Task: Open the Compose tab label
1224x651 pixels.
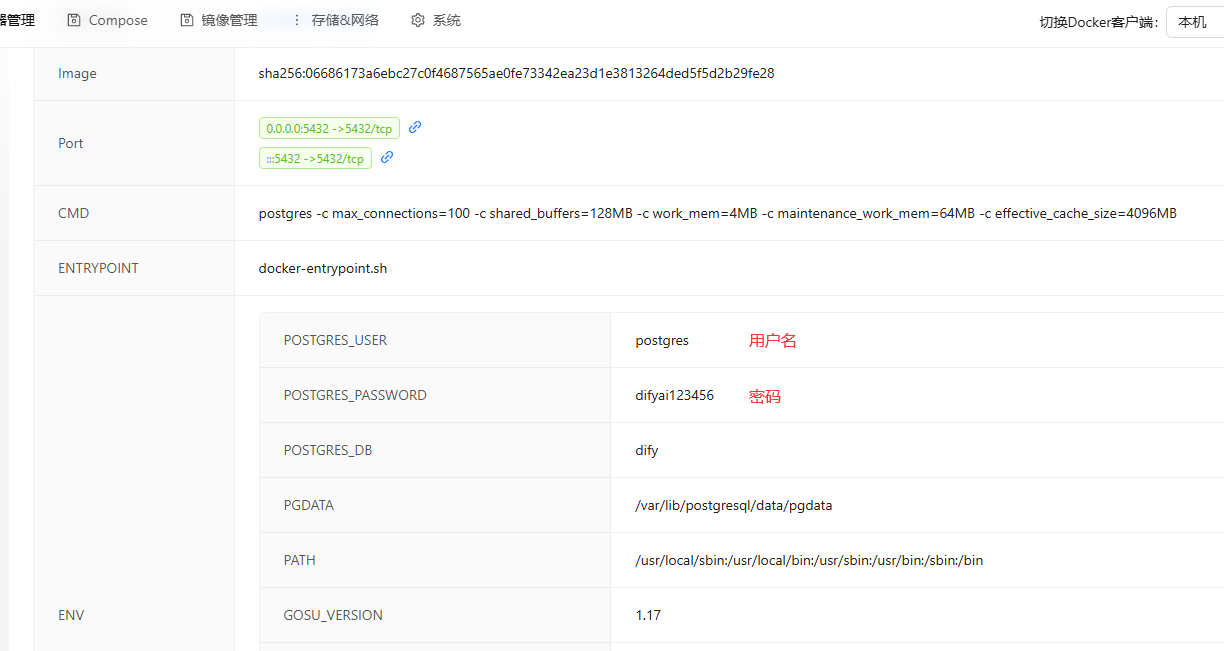Action: point(118,20)
